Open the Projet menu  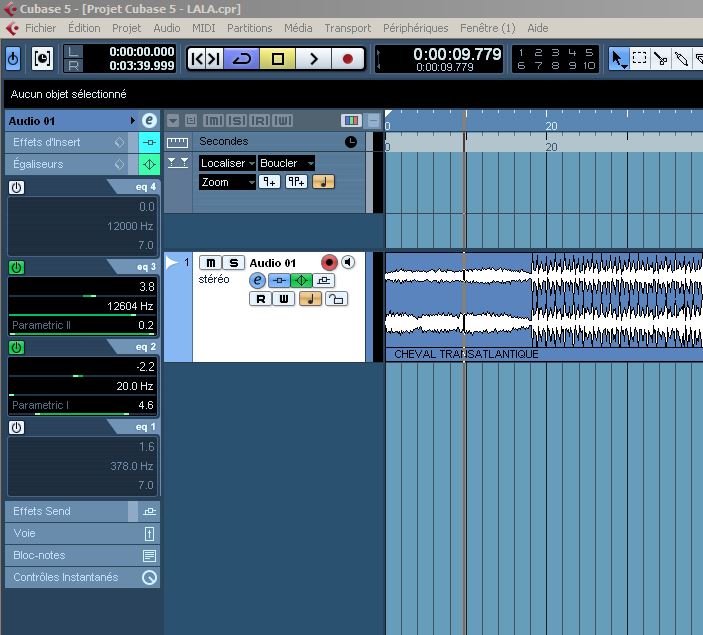pyautogui.click(x=126, y=28)
